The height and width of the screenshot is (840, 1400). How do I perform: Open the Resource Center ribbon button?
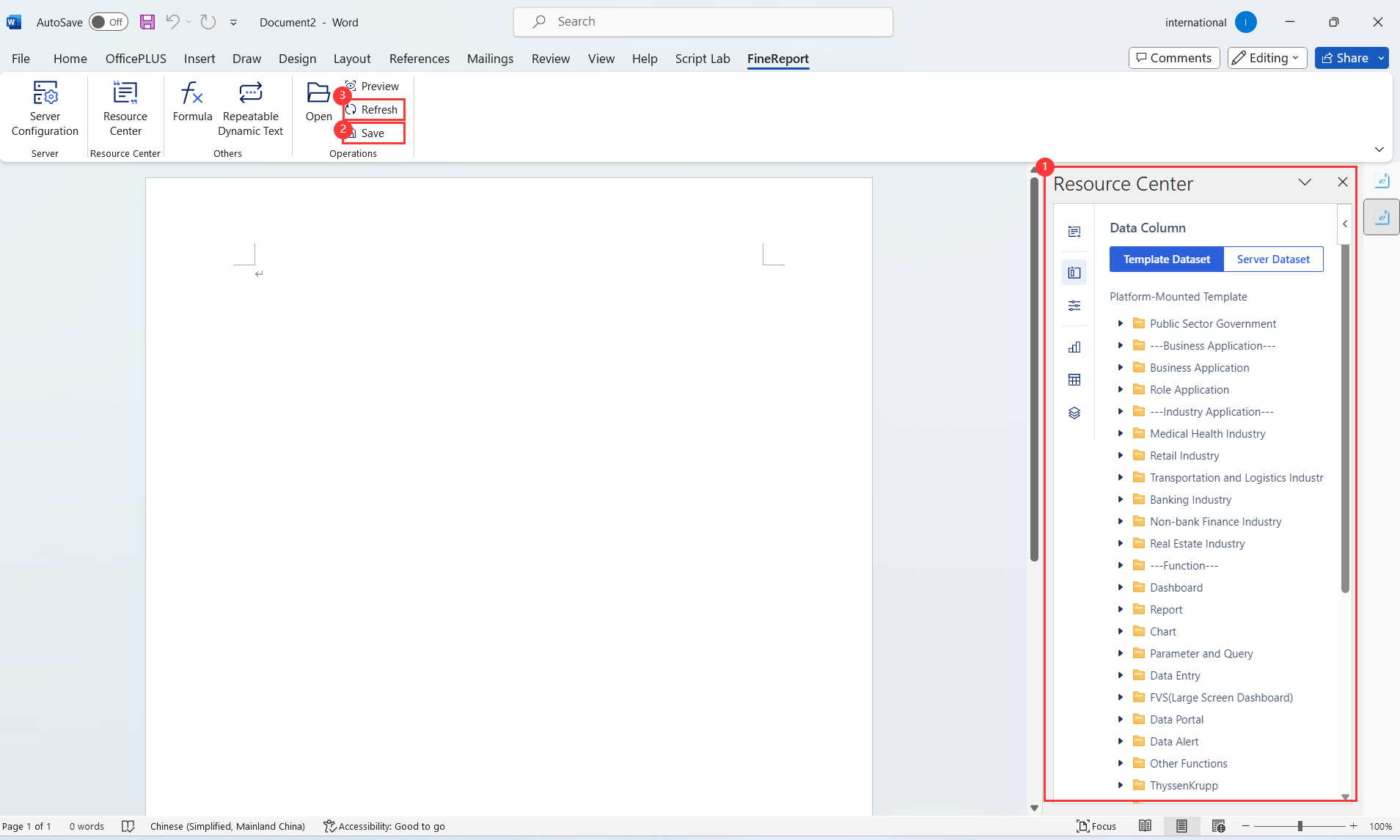click(125, 108)
